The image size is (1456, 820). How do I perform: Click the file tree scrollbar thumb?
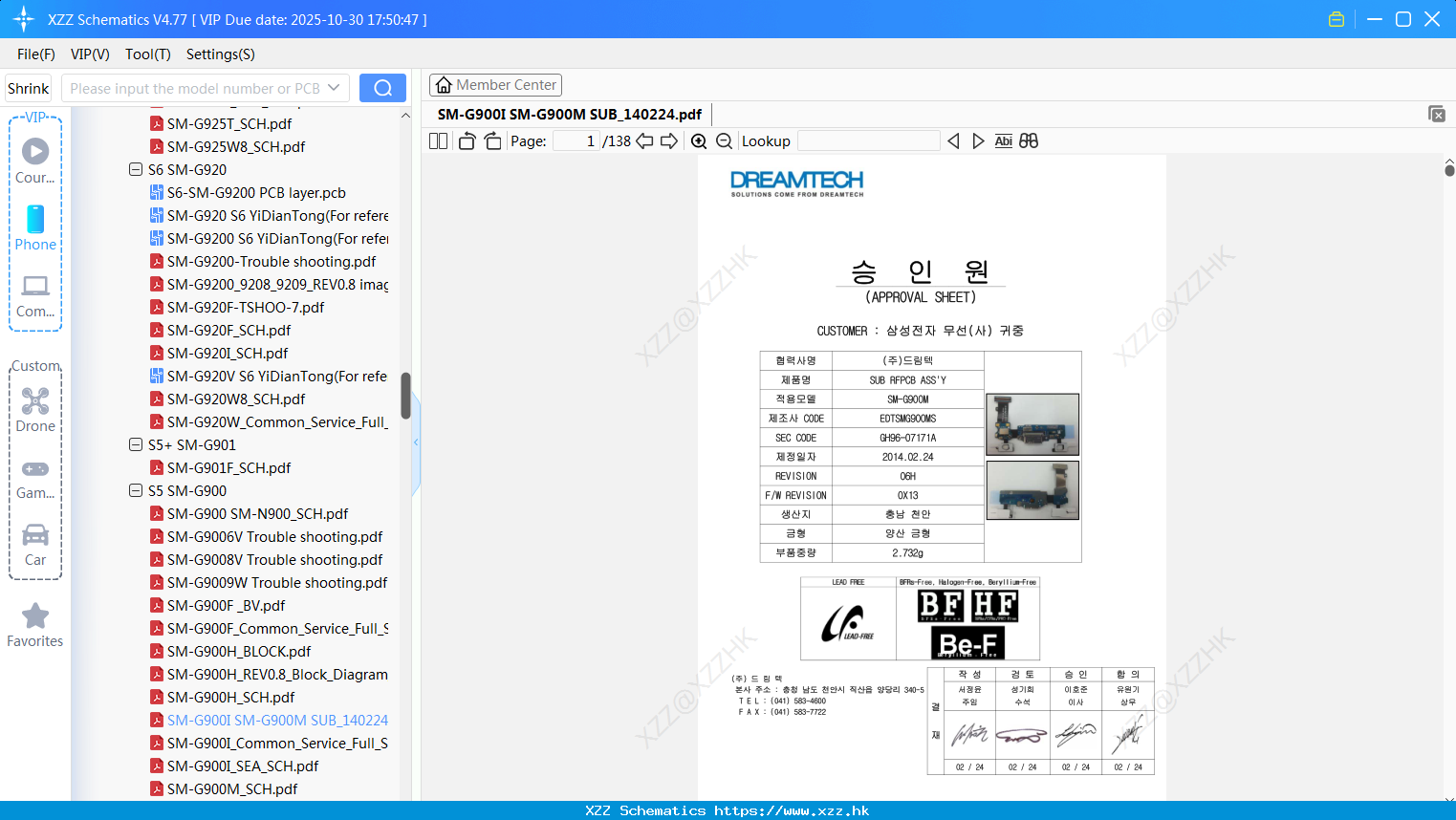coord(405,396)
